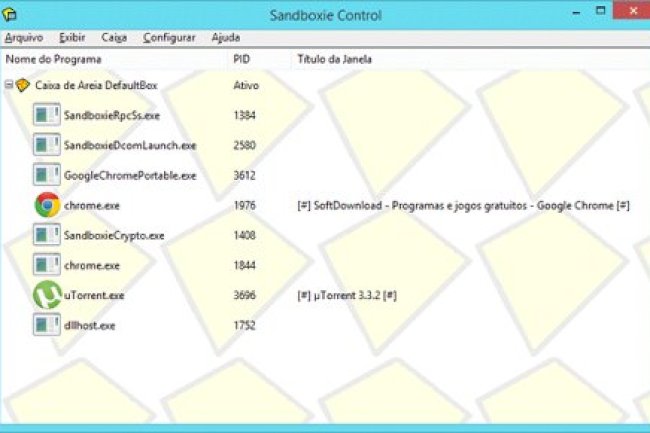
Task: Click the GoogleChromePortable.exe process icon
Action: pyautogui.click(x=46, y=175)
